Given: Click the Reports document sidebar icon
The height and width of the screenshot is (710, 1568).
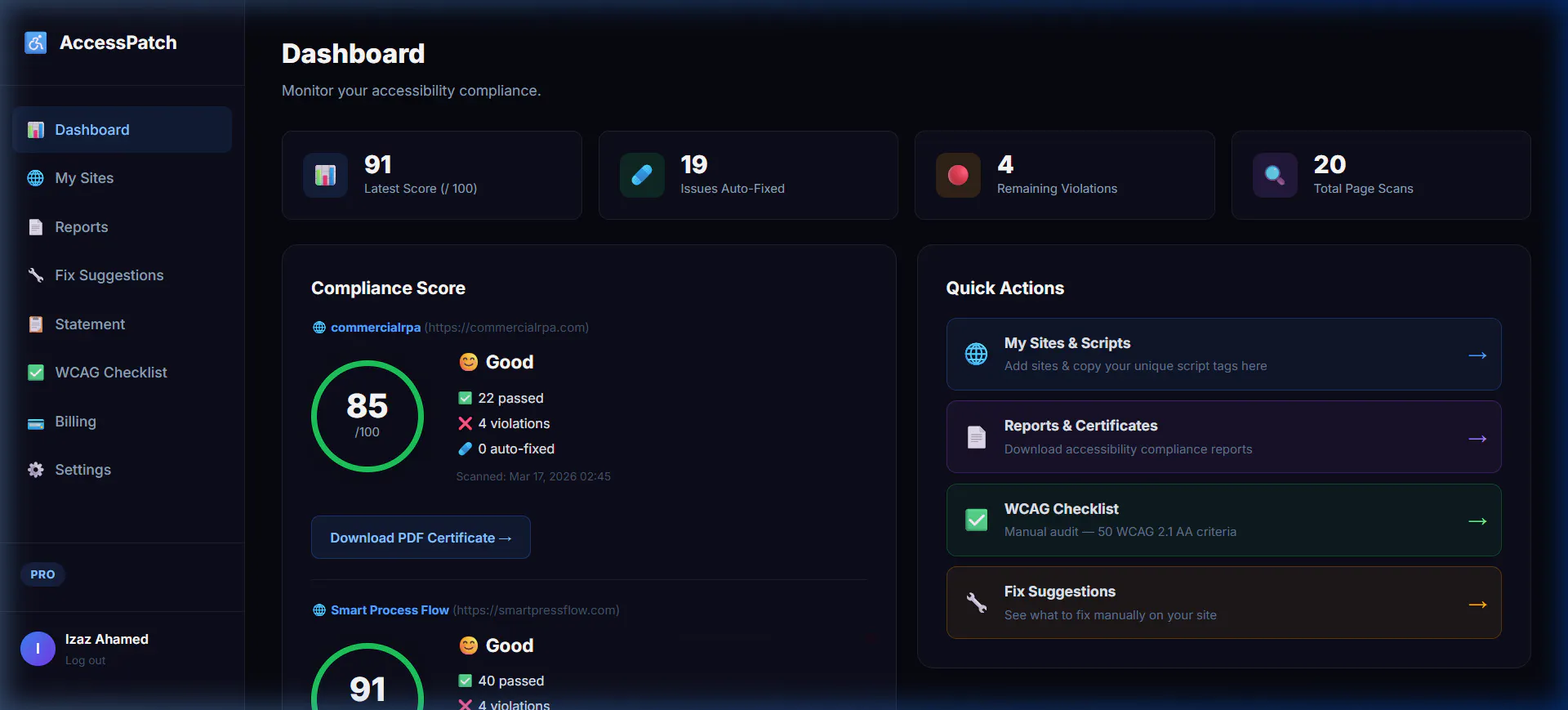Looking at the screenshot, I should [36, 227].
